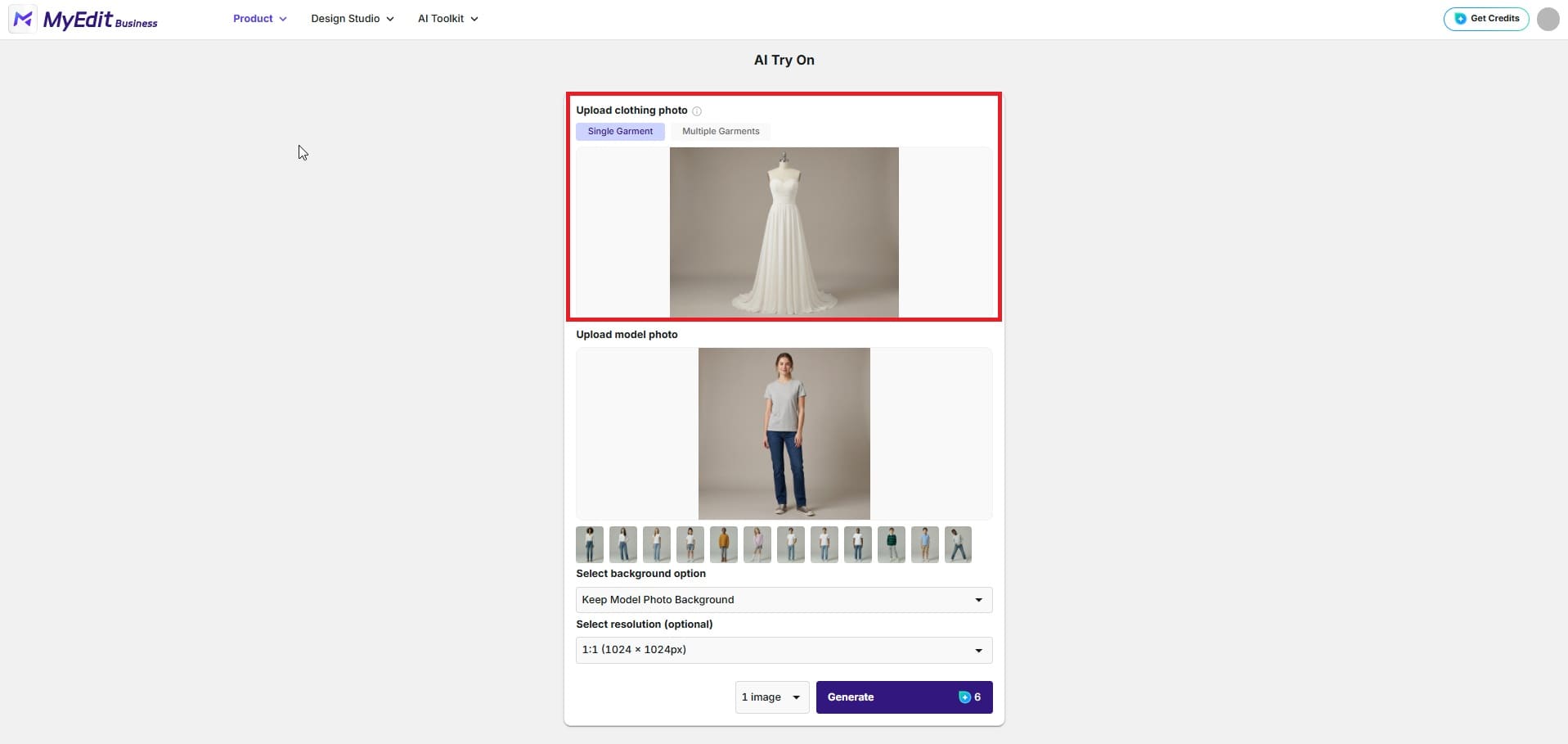This screenshot has width=1568, height=744.
Task: Open the 1:1 resolution dropdown
Action: (783, 649)
